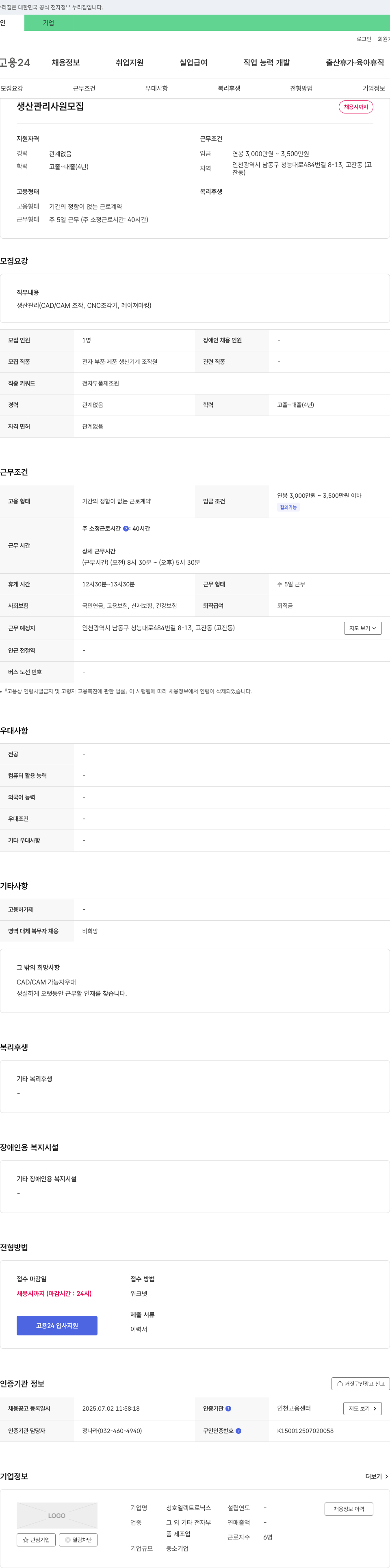Click the 국민연금, 고용보험, 산재보험, 건강보험 cell
This screenshot has width=390, height=1568.
coord(130,606)
